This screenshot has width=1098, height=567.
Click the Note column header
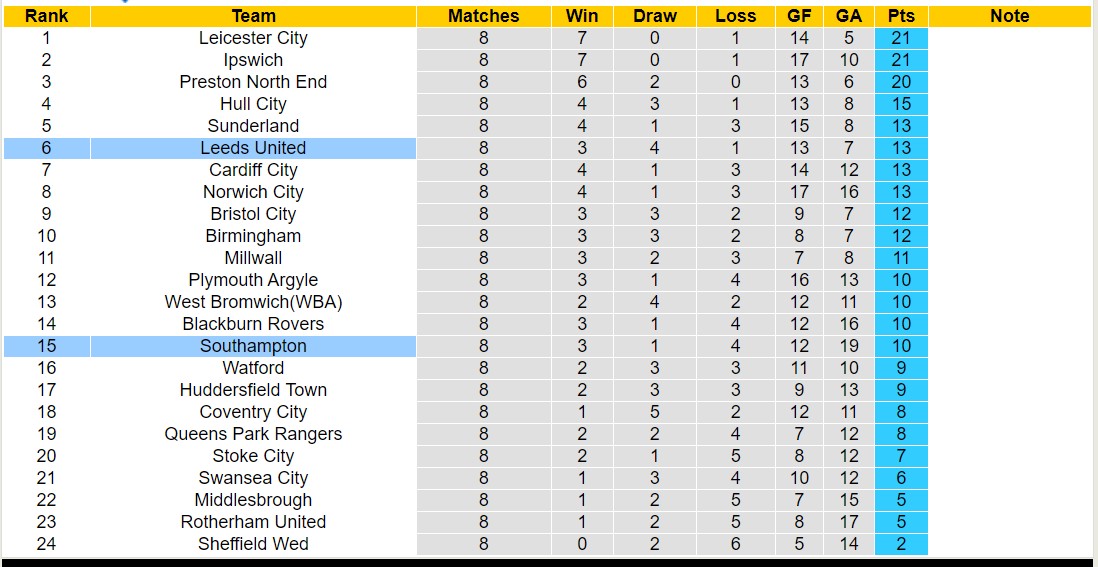coord(1009,16)
